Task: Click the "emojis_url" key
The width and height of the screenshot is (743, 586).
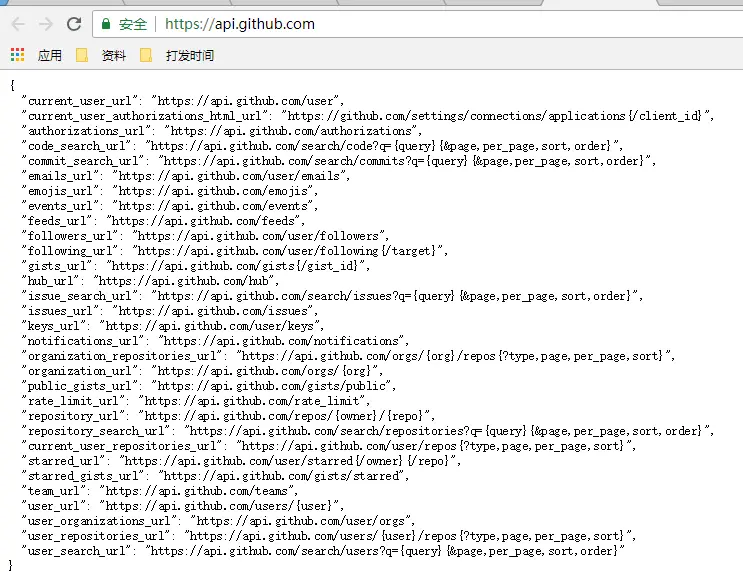Action: click(60, 191)
